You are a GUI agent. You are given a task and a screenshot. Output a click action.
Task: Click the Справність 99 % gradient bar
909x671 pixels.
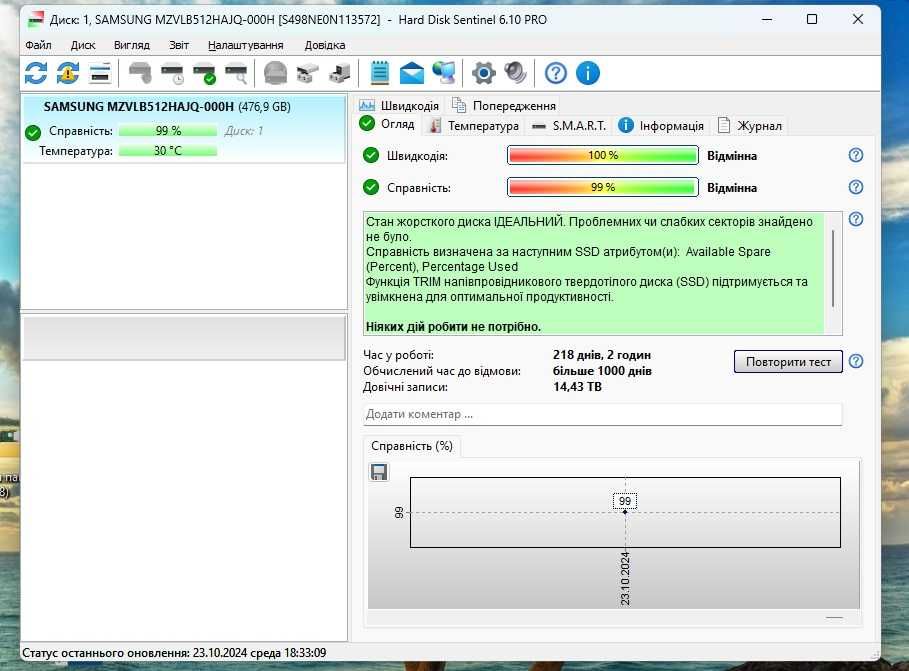tap(602, 187)
